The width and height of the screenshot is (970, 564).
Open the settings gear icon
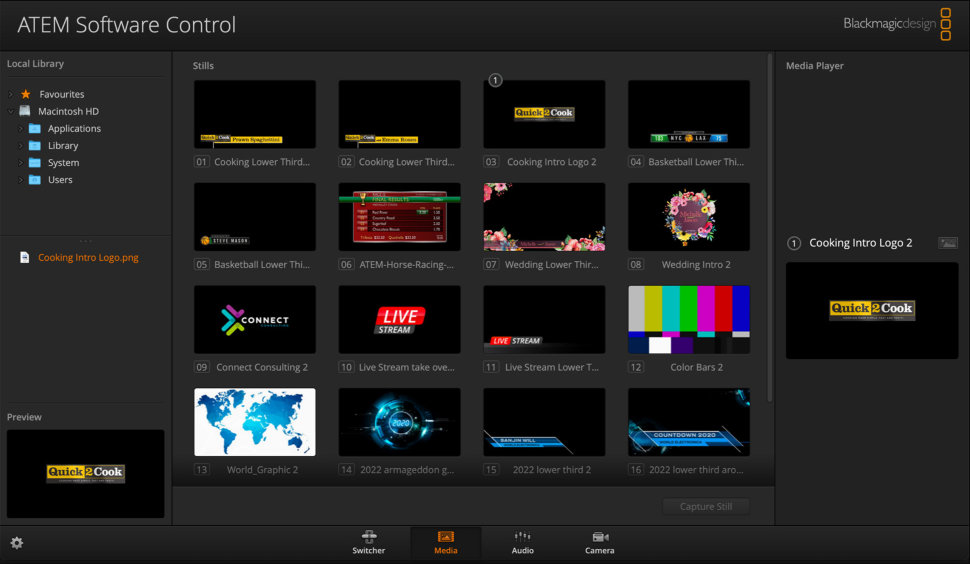point(17,543)
